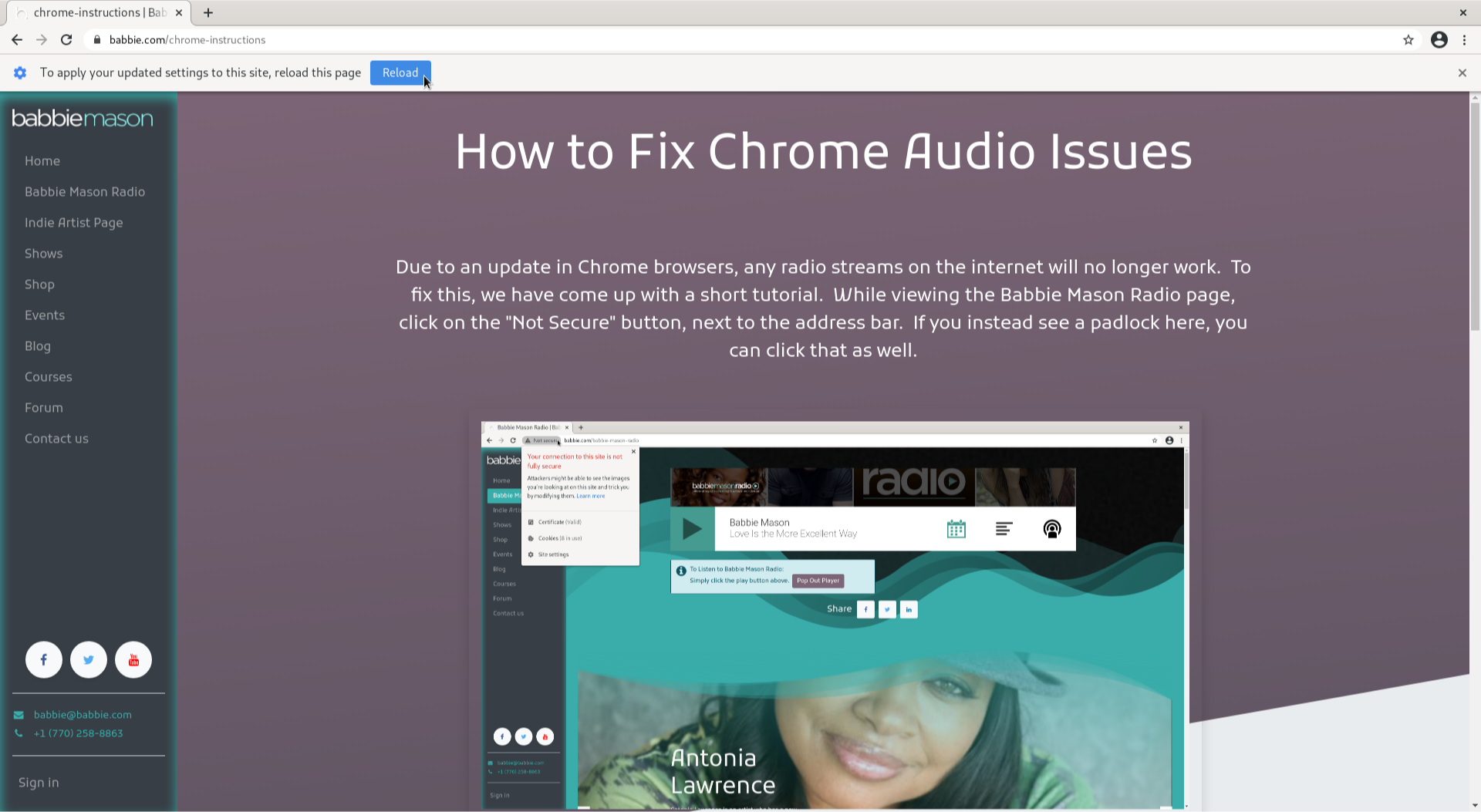This screenshot has height=812, width=1481.
Task: Open Babbie Mason Radio menu item
Action: (85, 192)
